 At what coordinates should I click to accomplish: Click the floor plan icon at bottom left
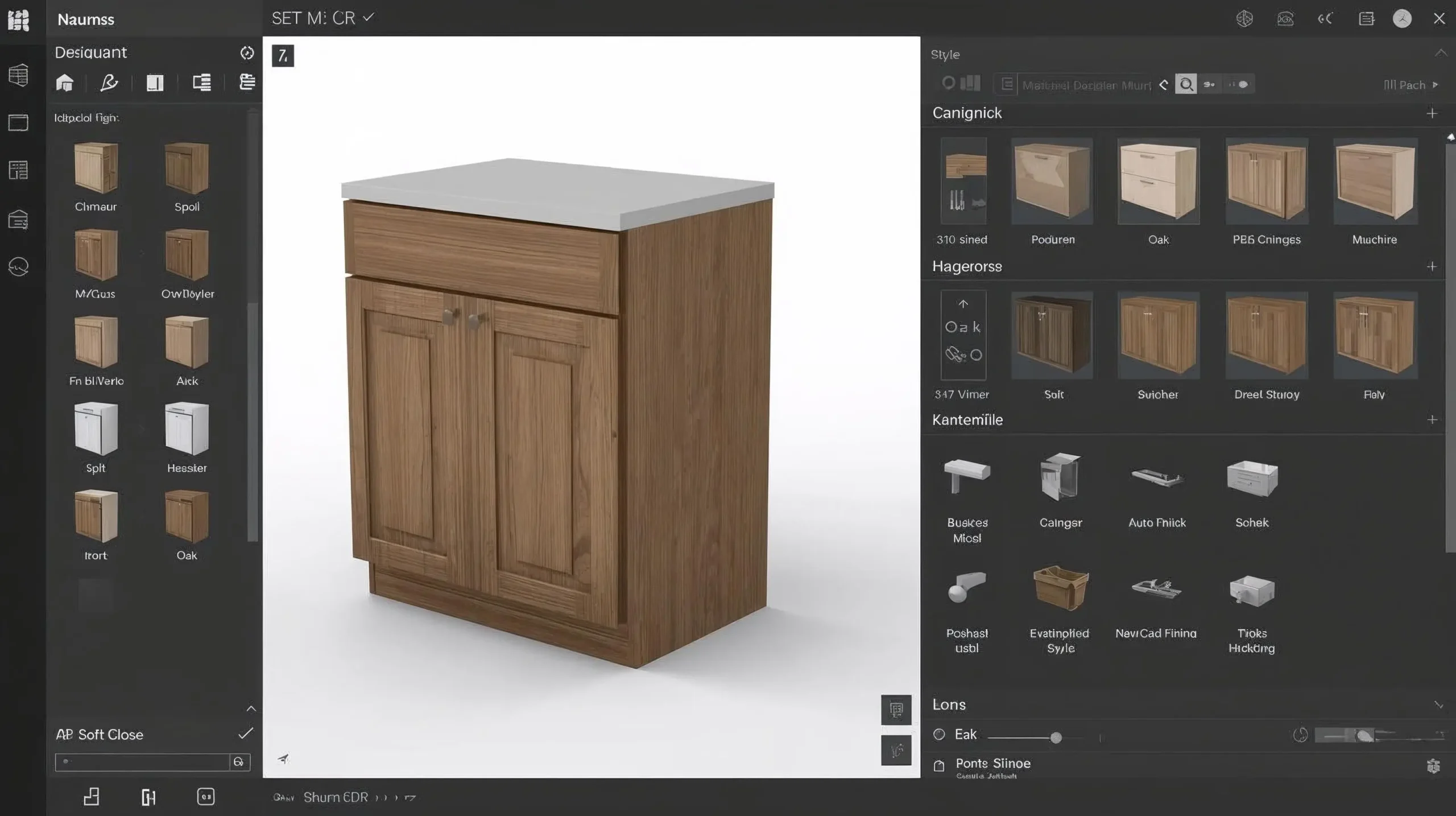(92, 797)
